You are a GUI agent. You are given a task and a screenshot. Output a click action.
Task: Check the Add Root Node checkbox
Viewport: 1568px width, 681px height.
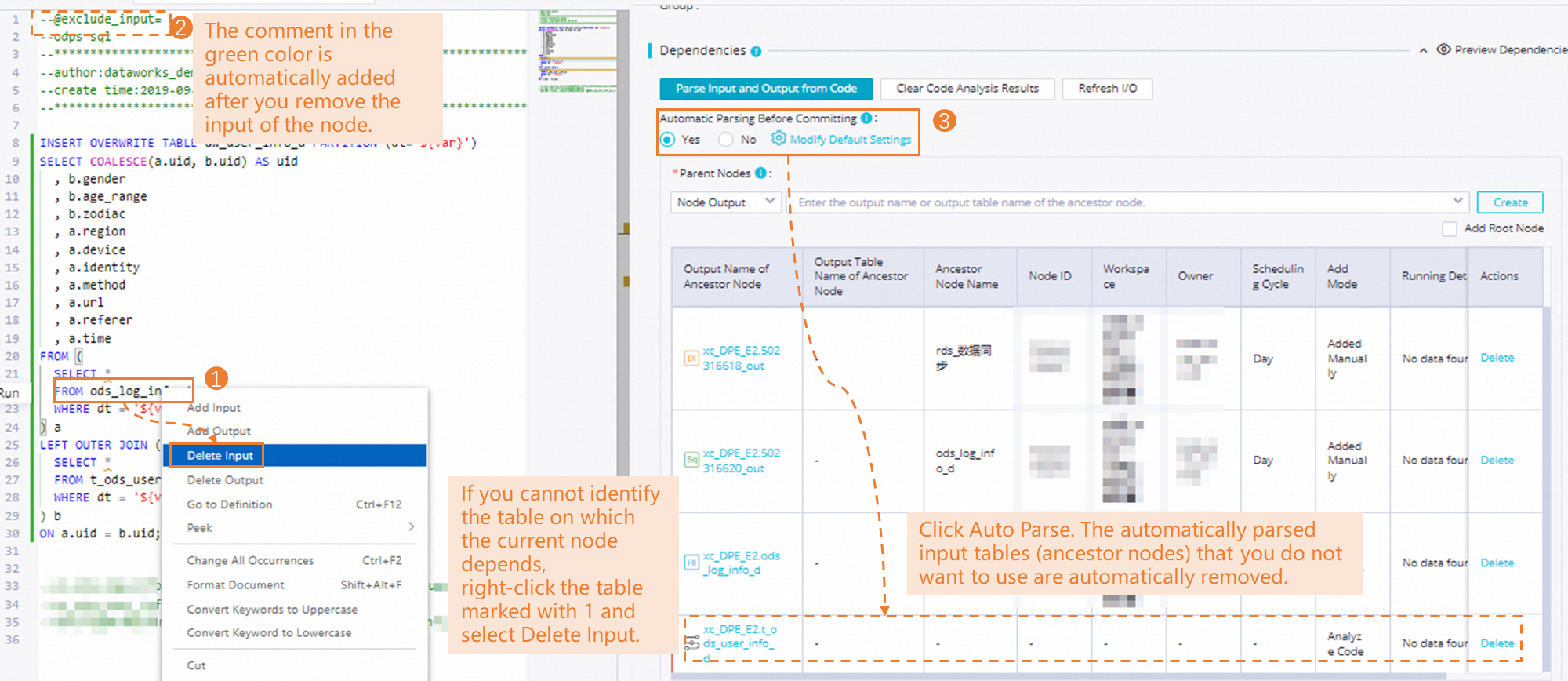(x=1450, y=228)
